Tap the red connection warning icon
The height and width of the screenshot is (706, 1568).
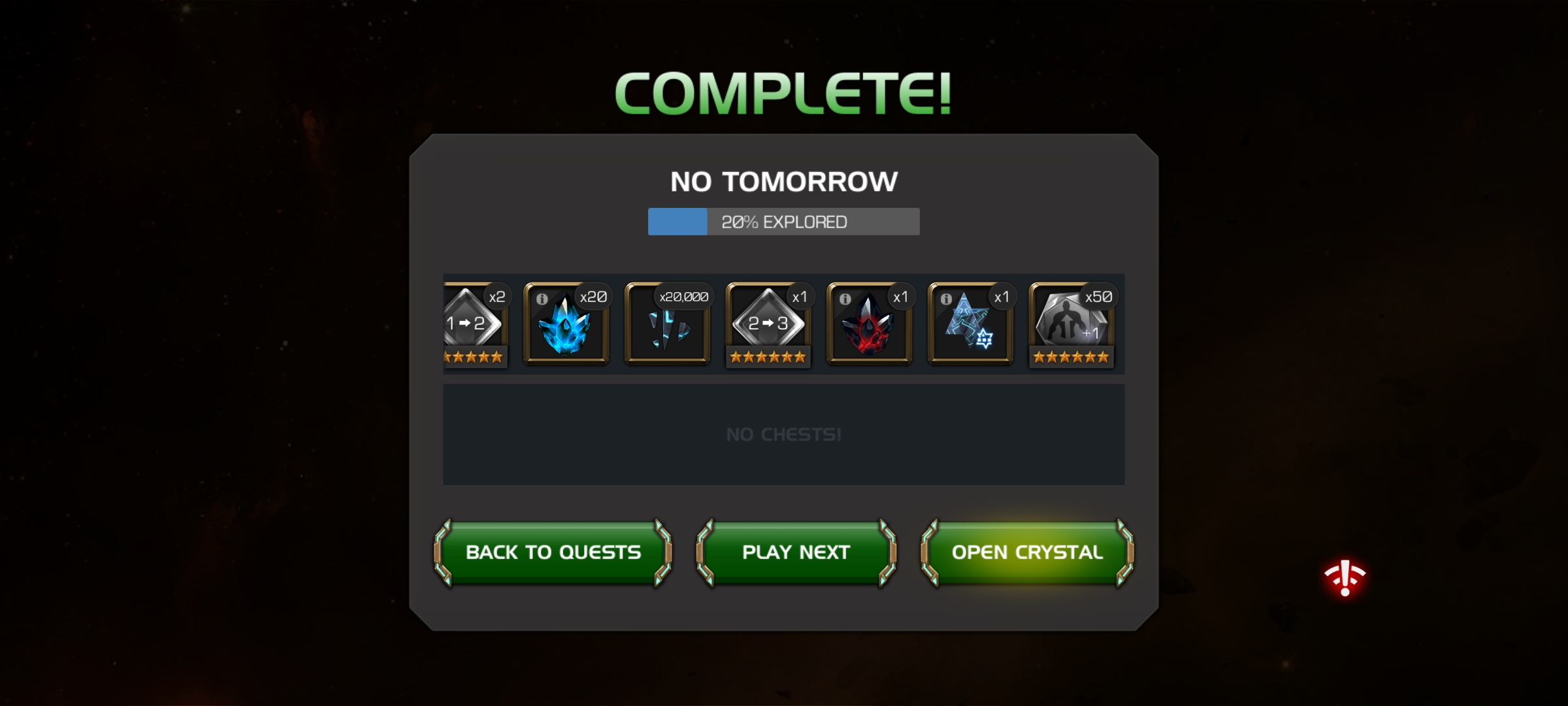[1345, 577]
